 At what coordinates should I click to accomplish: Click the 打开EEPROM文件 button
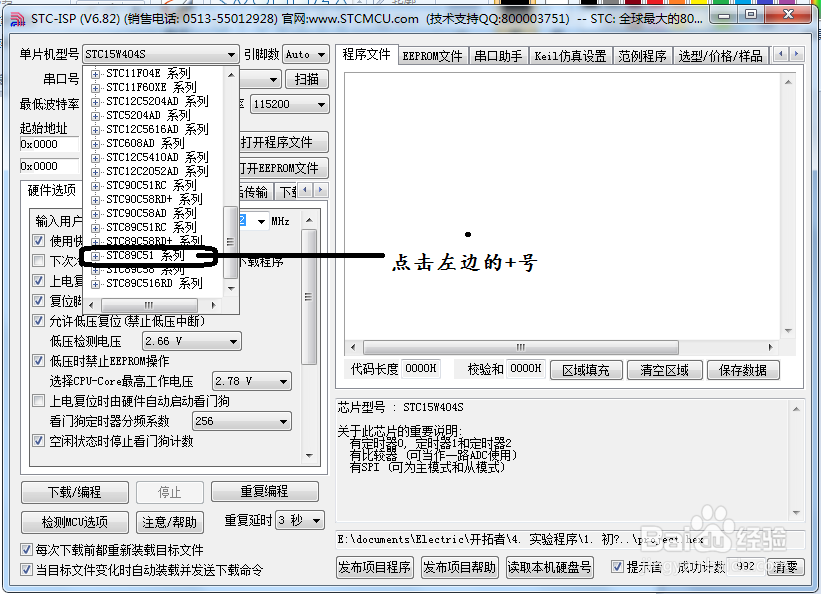tap(283, 168)
